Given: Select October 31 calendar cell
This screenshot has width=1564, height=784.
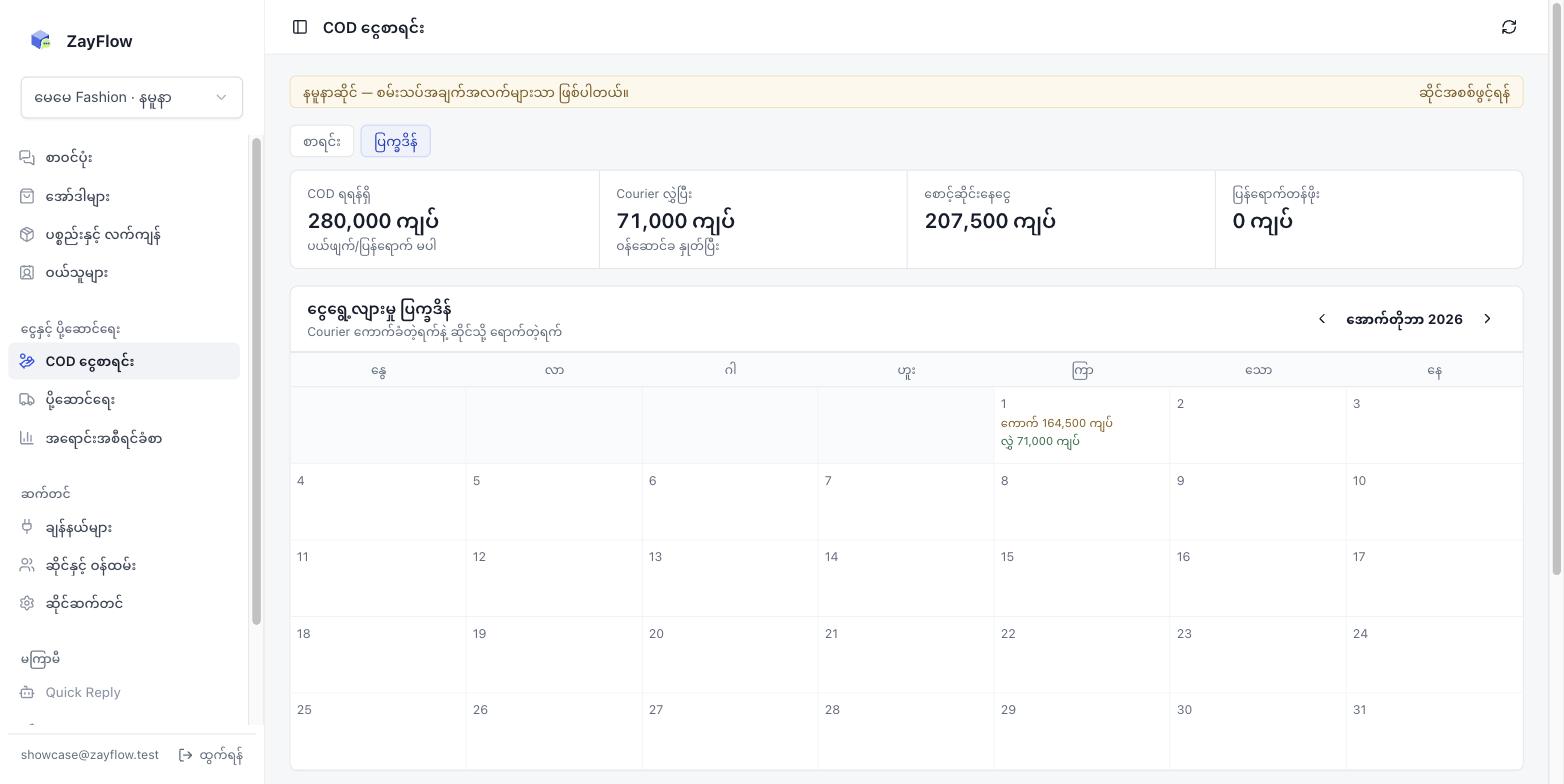Looking at the screenshot, I should pyautogui.click(x=1434, y=732).
